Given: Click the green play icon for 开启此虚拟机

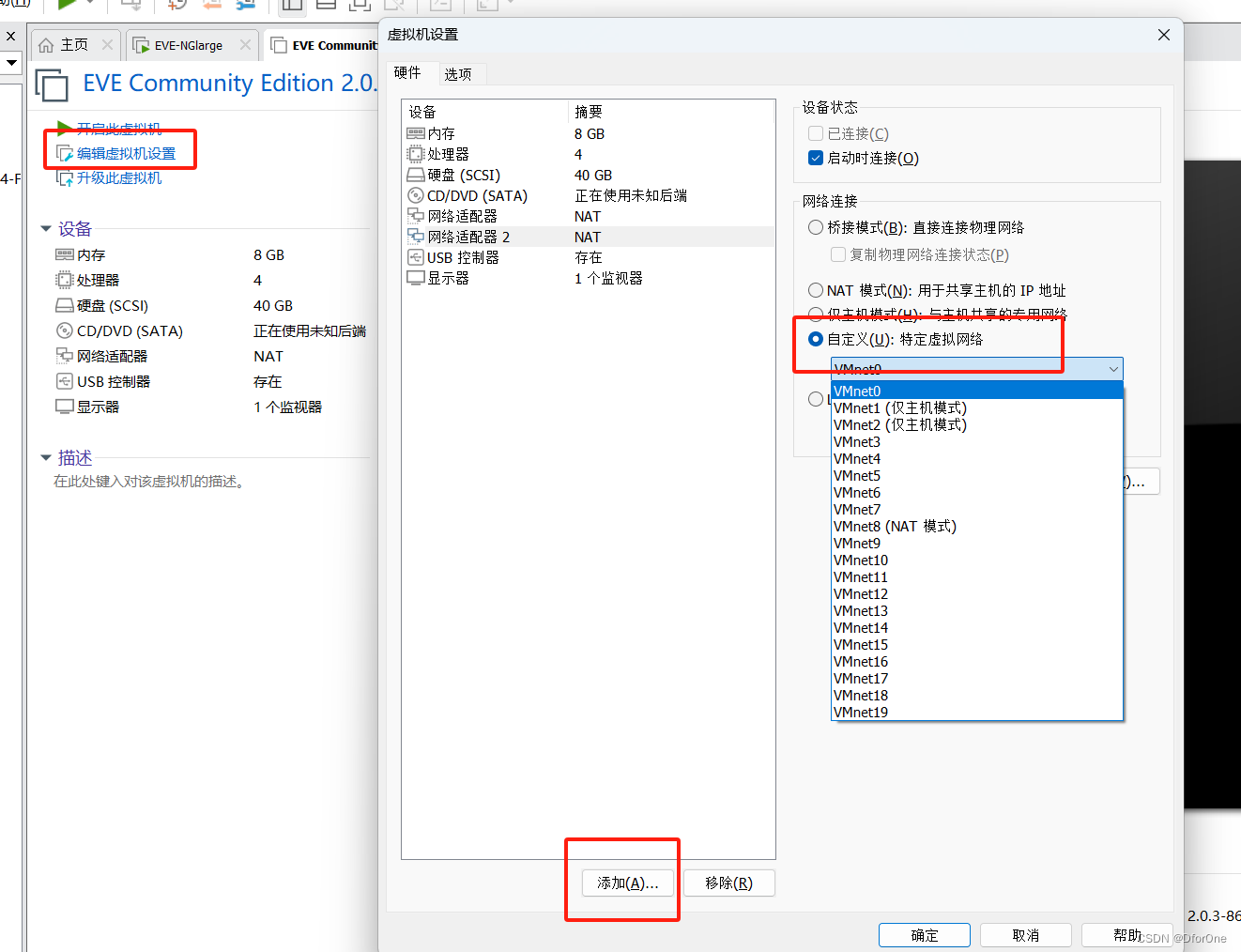Looking at the screenshot, I should point(65,128).
